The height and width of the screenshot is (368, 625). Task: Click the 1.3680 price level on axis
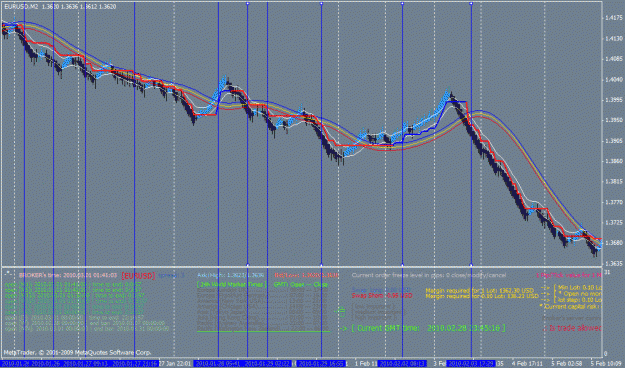pos(614,243)
